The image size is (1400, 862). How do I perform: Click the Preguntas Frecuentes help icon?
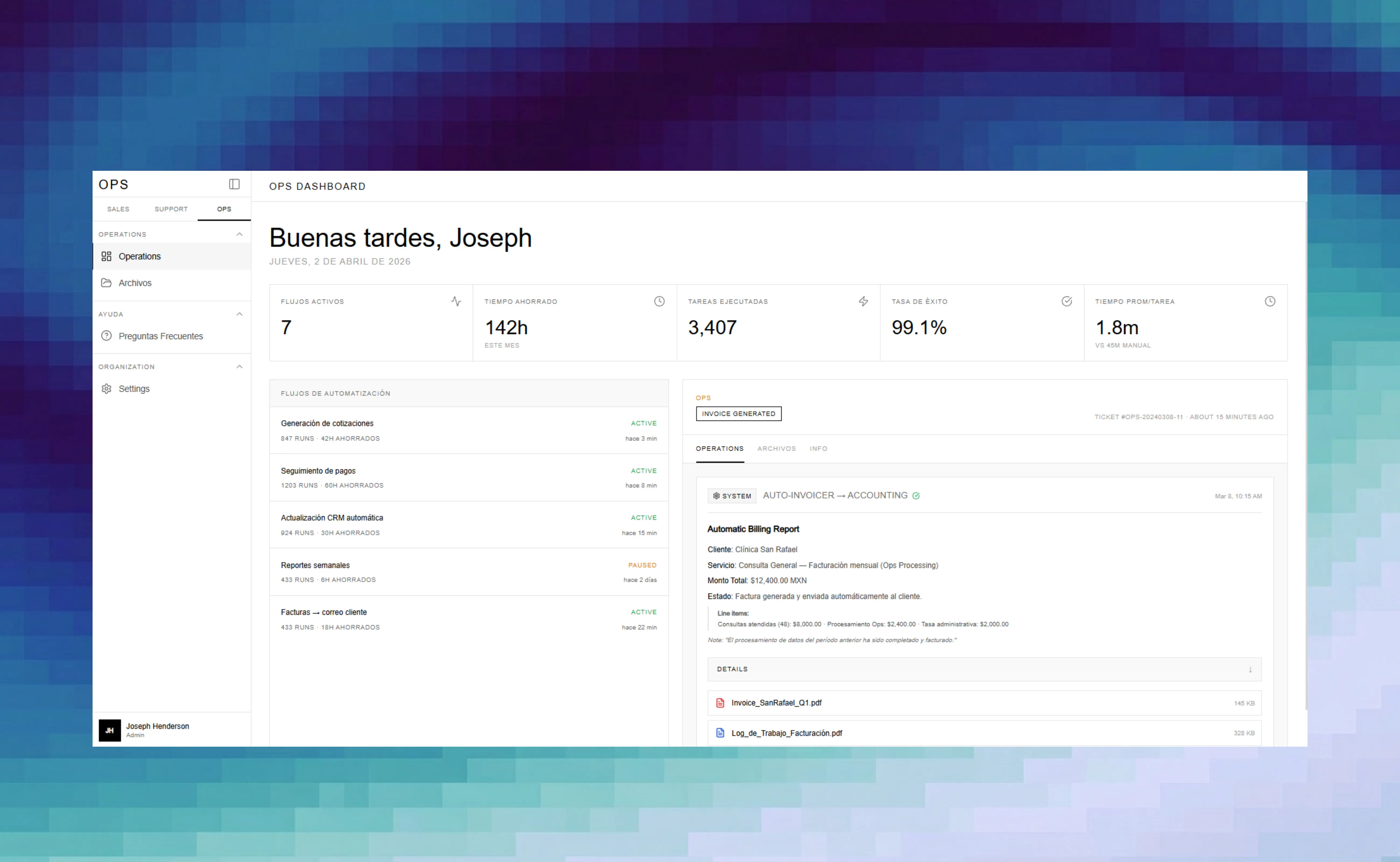[x=107, y=336]
